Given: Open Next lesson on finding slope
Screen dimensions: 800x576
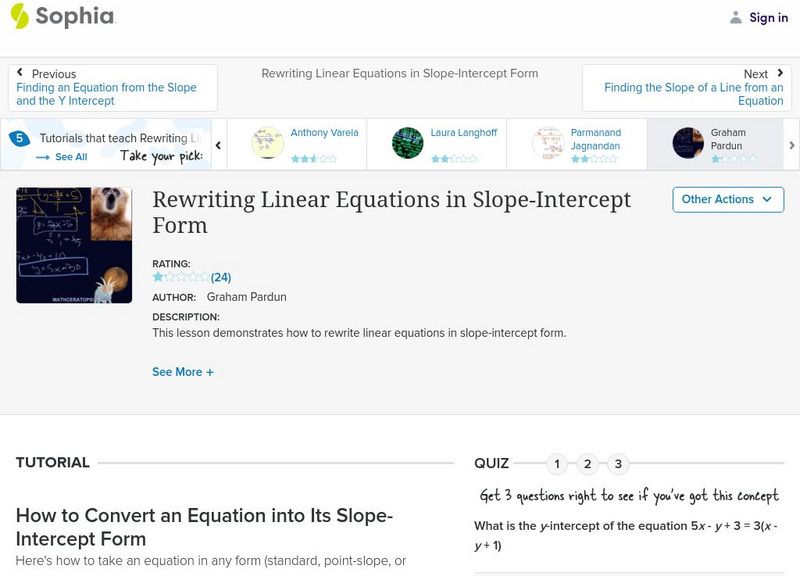Looking at the screenshot, I should (687, 88).
